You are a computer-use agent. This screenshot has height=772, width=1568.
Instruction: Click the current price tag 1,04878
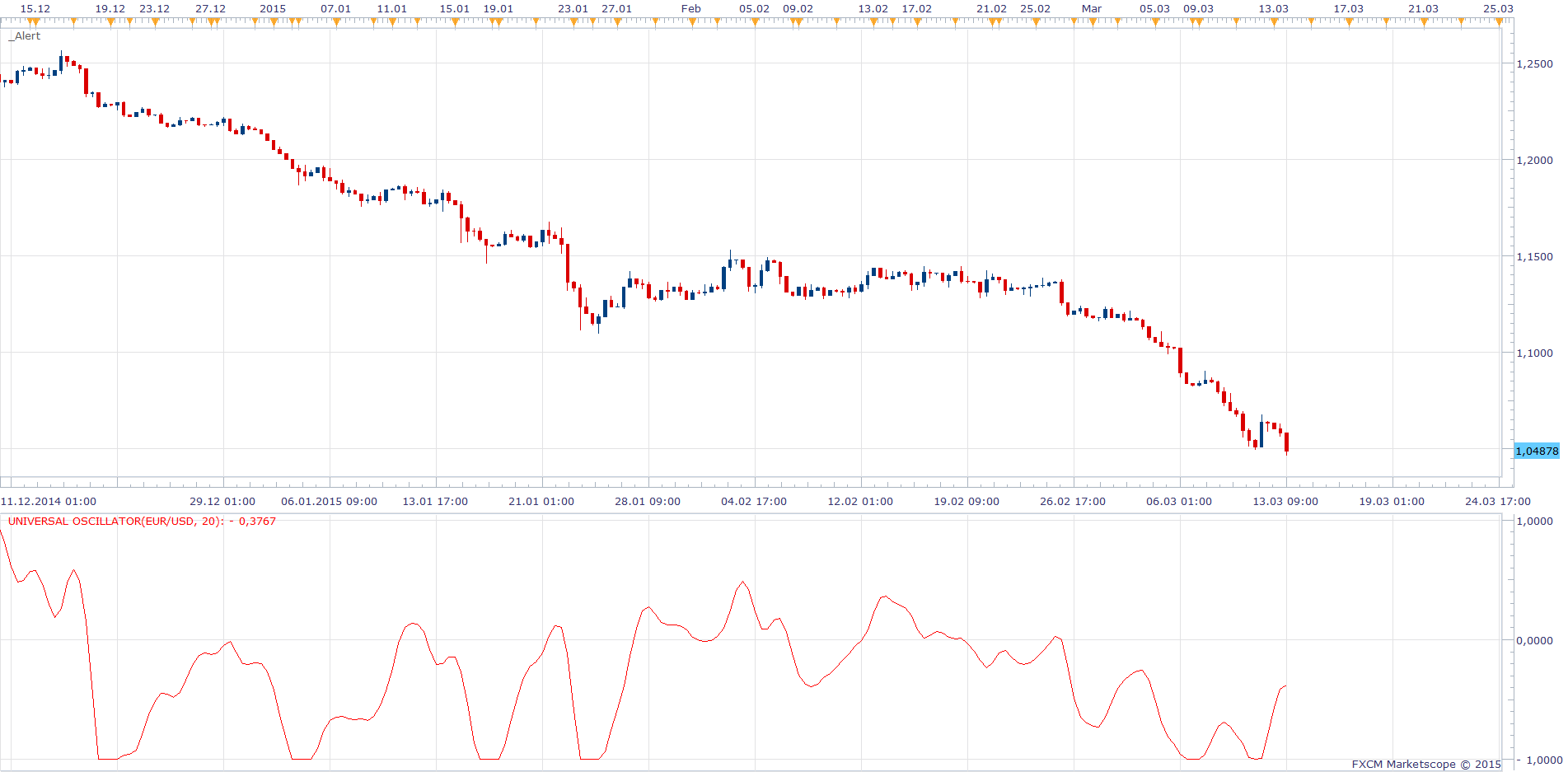coord(1538,451)
